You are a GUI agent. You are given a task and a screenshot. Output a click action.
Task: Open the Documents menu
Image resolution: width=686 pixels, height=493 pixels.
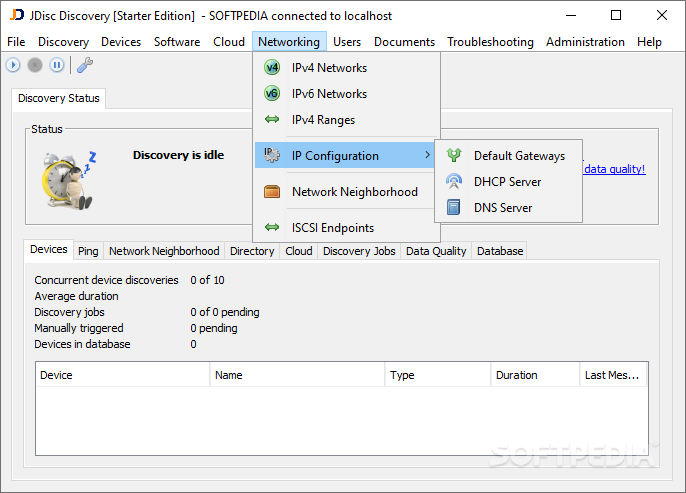pyautogui.click(x=404, y=42)
